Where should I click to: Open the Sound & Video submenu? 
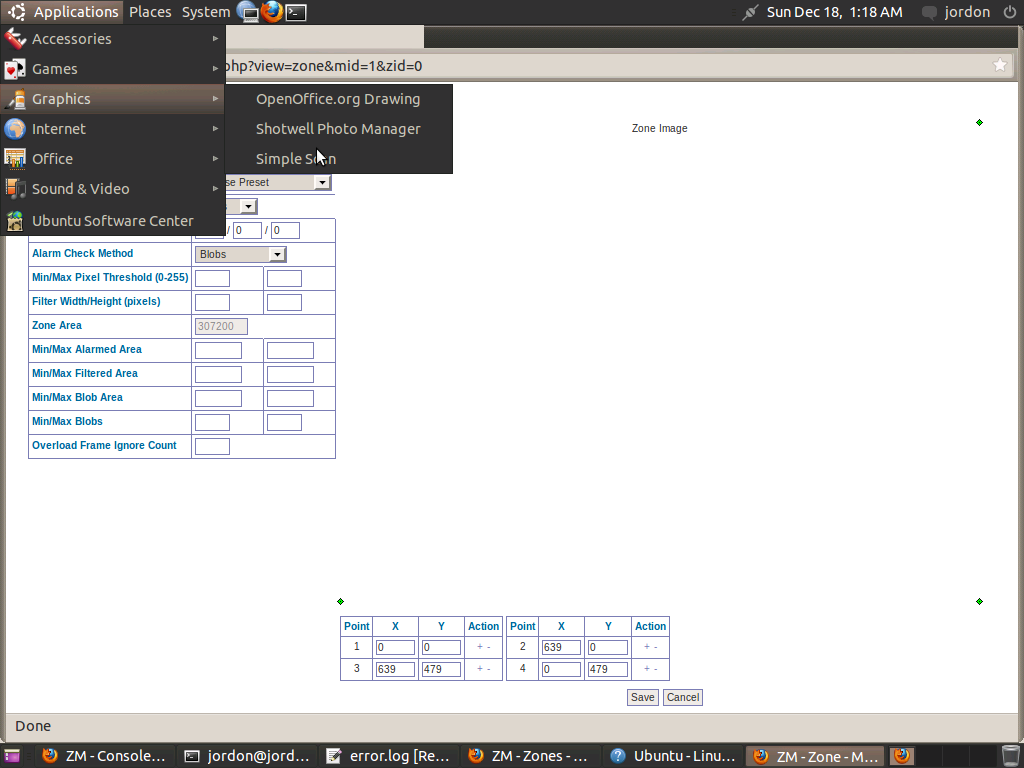pos(112,189)
